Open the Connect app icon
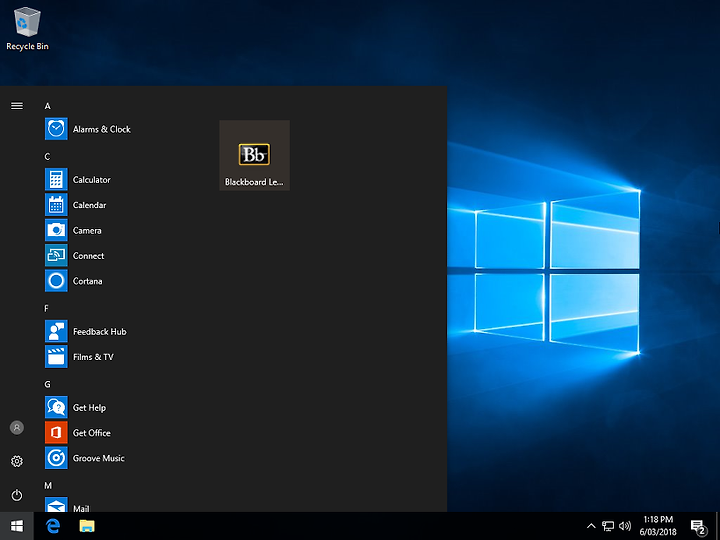Image resolution: width=720 pixels, height=540 pixels. click(x=56, y=255)
